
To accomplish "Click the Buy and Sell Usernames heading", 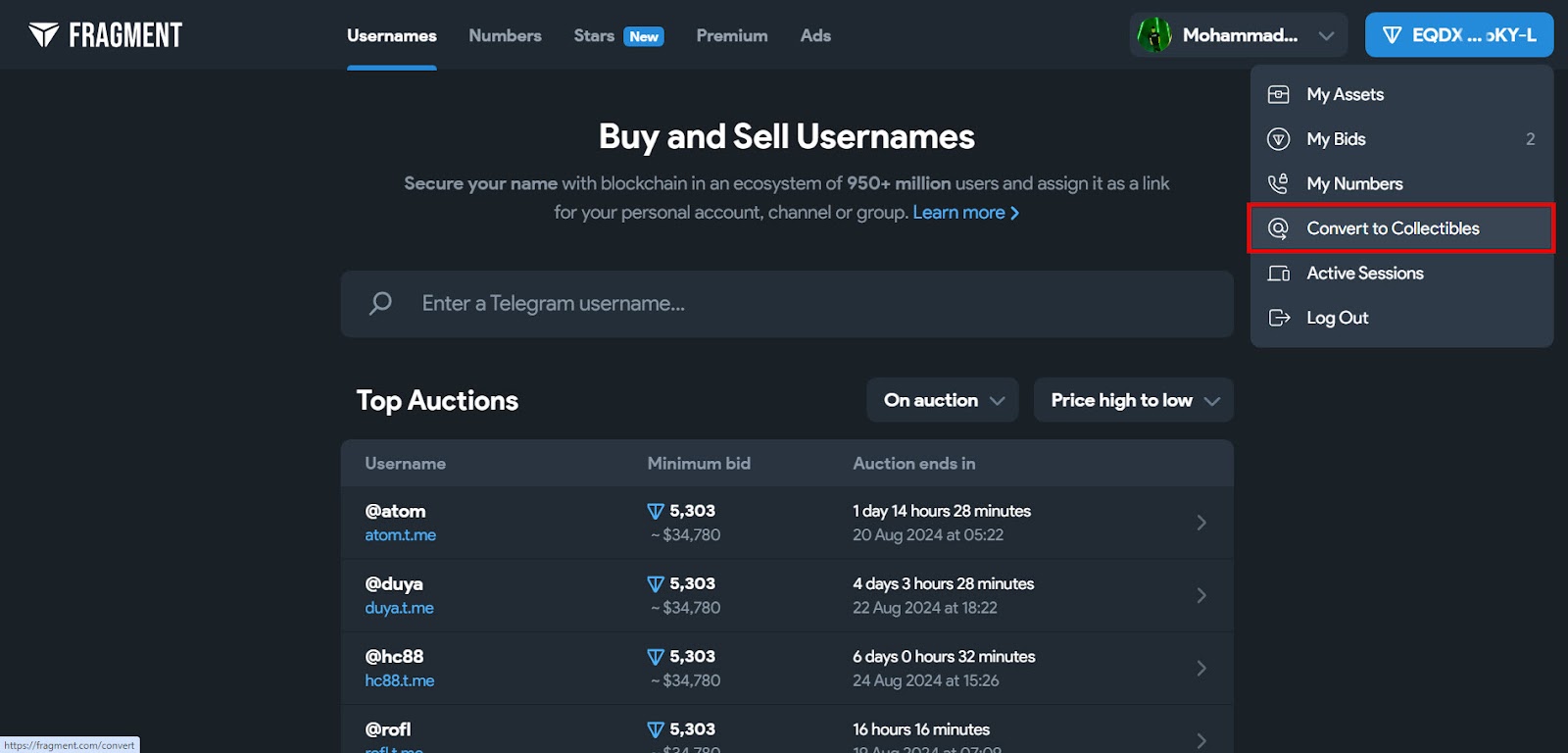I will click(787, 137).
